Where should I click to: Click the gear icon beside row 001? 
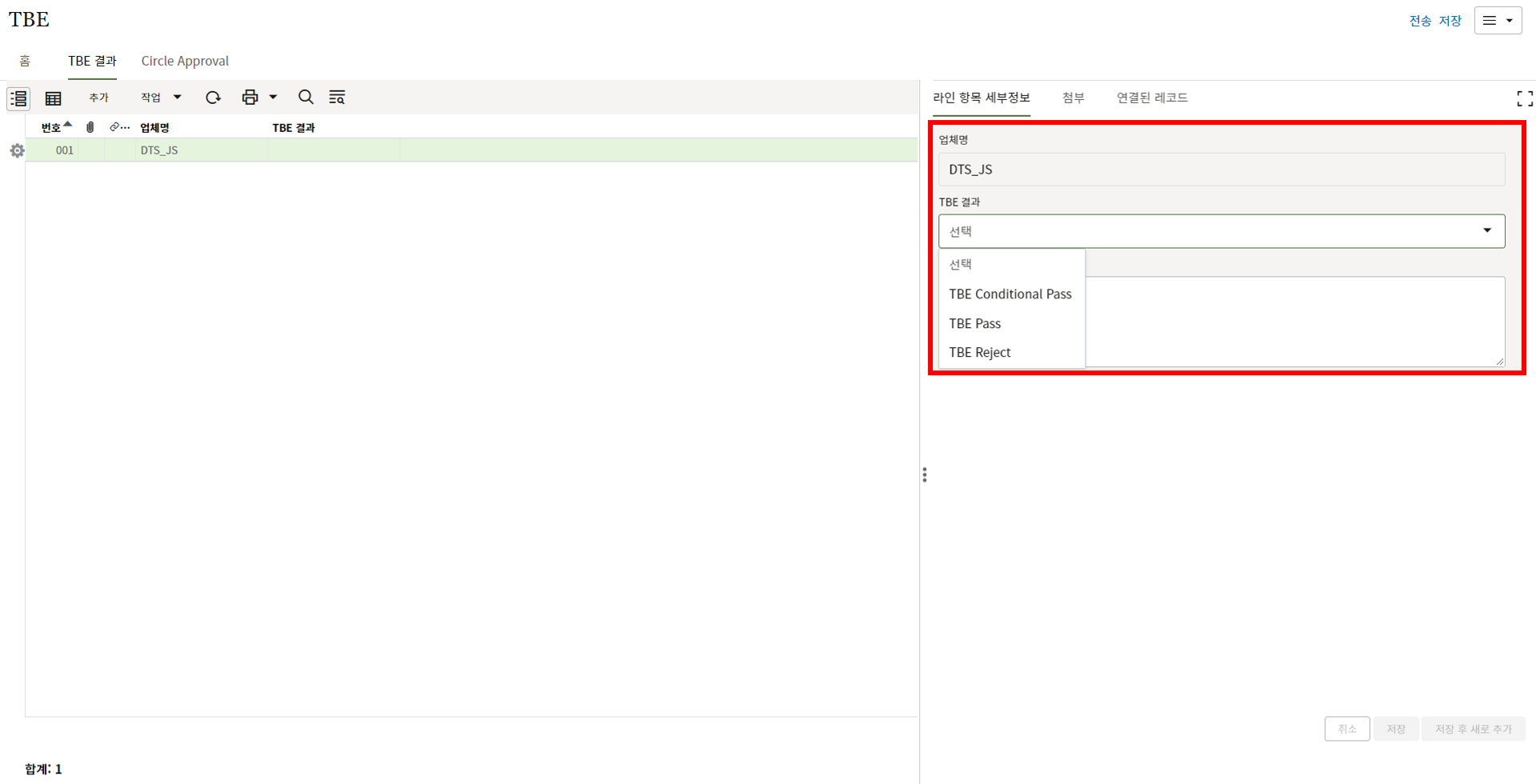(x=17, y=150)
